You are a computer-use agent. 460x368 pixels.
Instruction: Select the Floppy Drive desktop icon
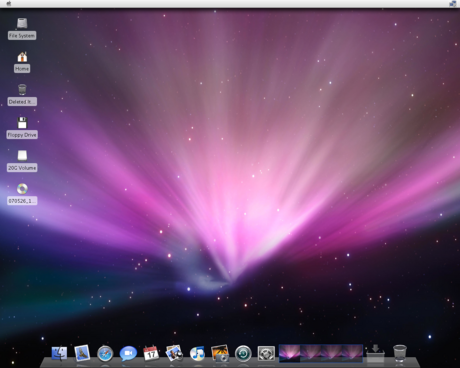coord(22,128)
